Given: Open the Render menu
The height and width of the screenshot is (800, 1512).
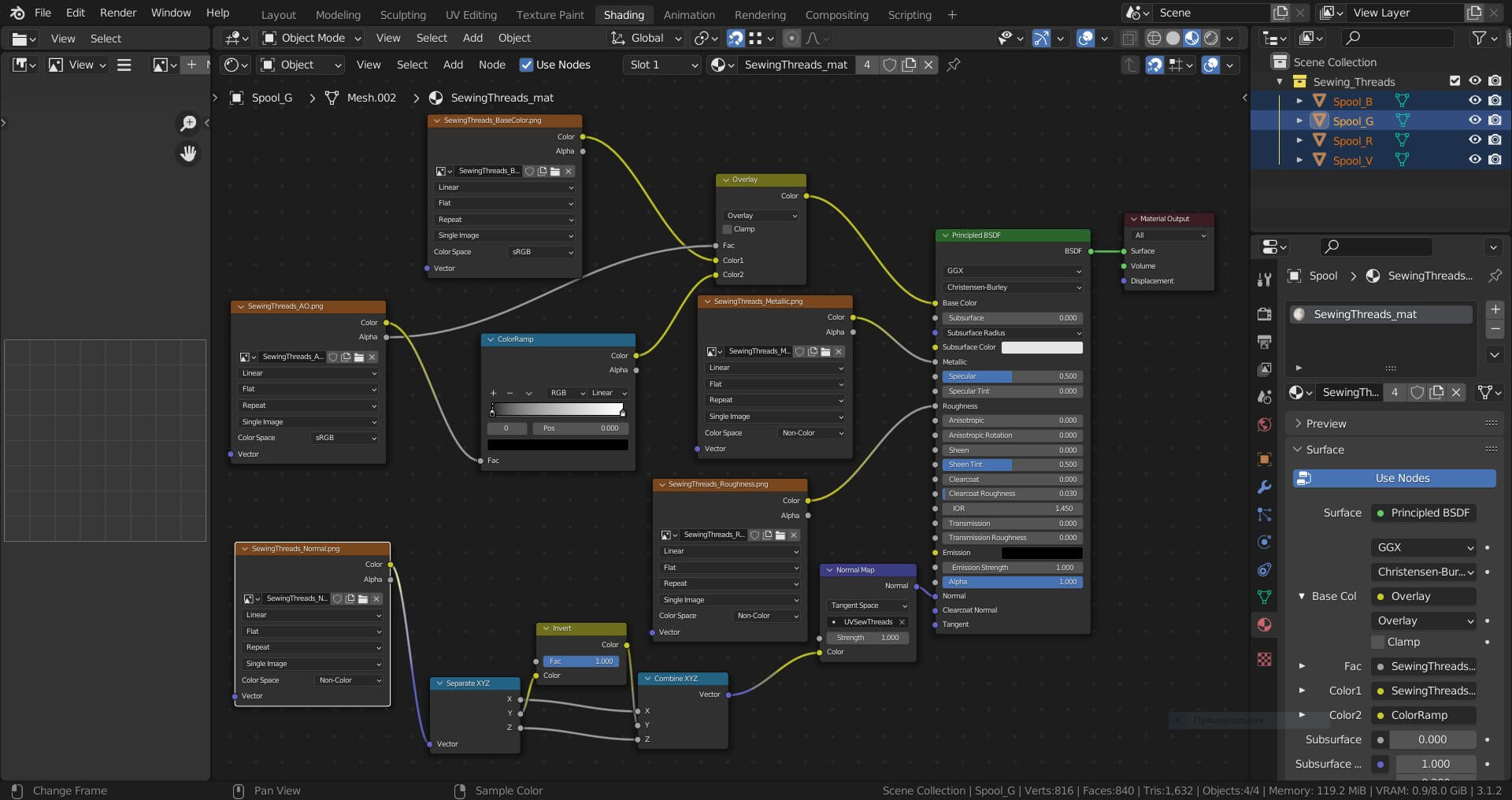Looking at the screenshot, I should 118,13.
